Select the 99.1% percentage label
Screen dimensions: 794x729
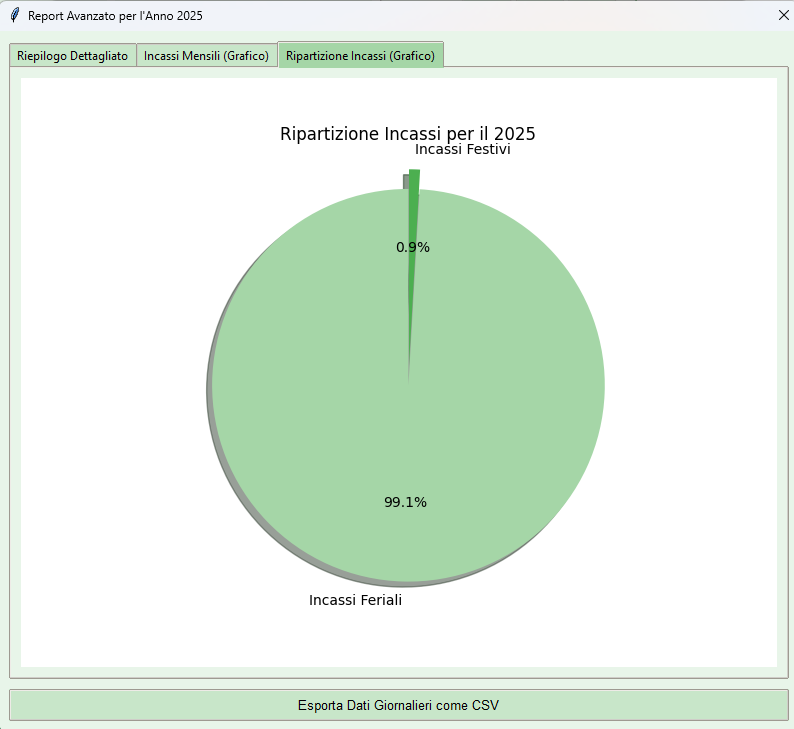pos(405,502)
